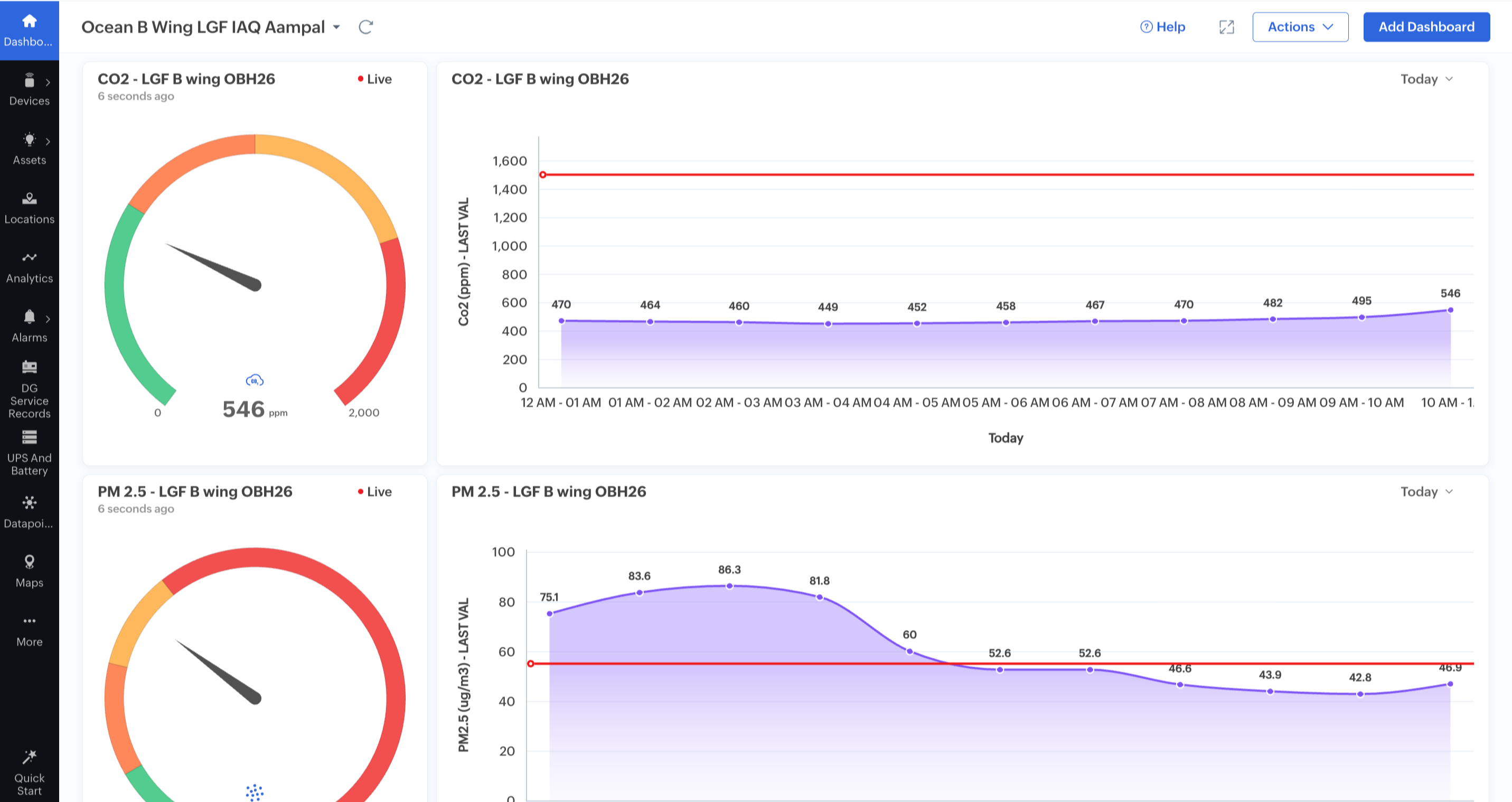1512x802 pixels.
Task: Select the Assets sidebar icon
Action: [x=30, y=148]
